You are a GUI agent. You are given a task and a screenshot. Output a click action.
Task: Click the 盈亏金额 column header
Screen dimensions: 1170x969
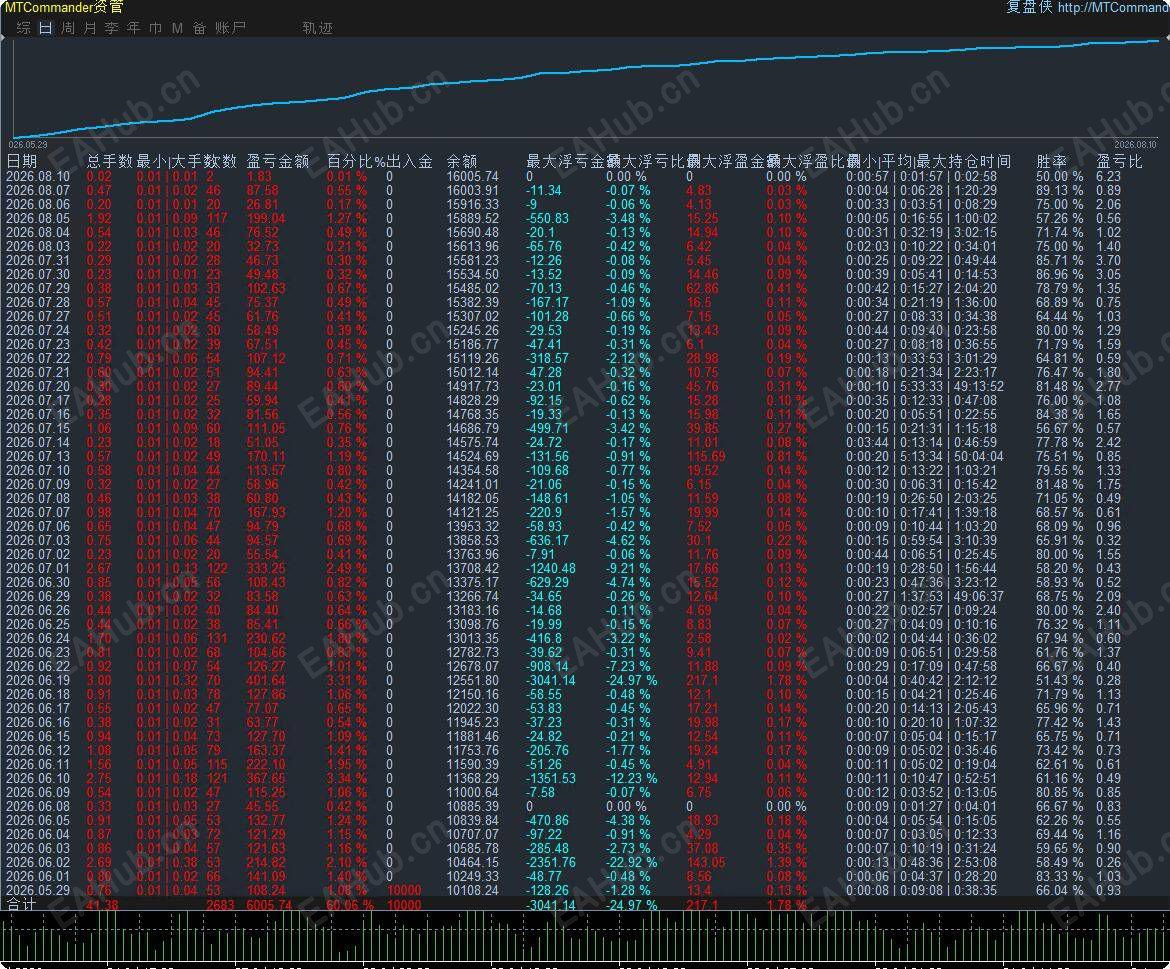pyautogui.click(x=278, y=161)
